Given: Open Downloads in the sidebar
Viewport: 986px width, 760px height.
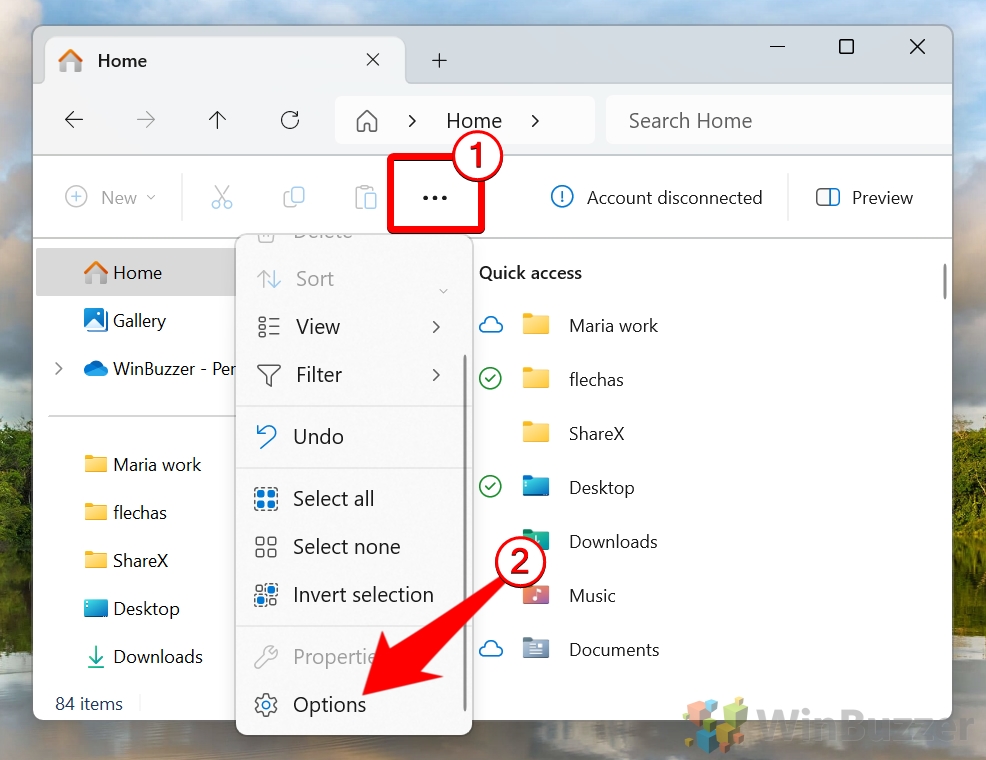Looking at the screenshot, I should pos(143,656).
